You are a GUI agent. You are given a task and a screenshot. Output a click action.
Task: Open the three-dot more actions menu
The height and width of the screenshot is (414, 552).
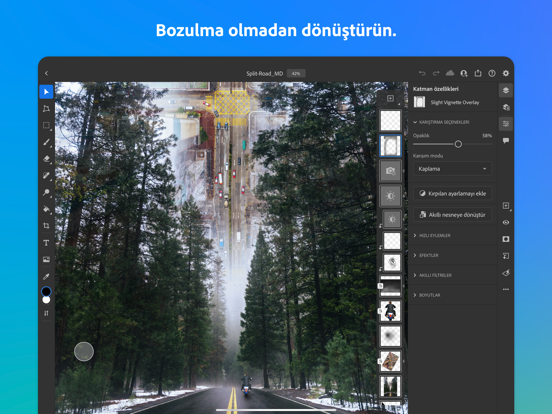pyautogui.click(x=506, y=289)
